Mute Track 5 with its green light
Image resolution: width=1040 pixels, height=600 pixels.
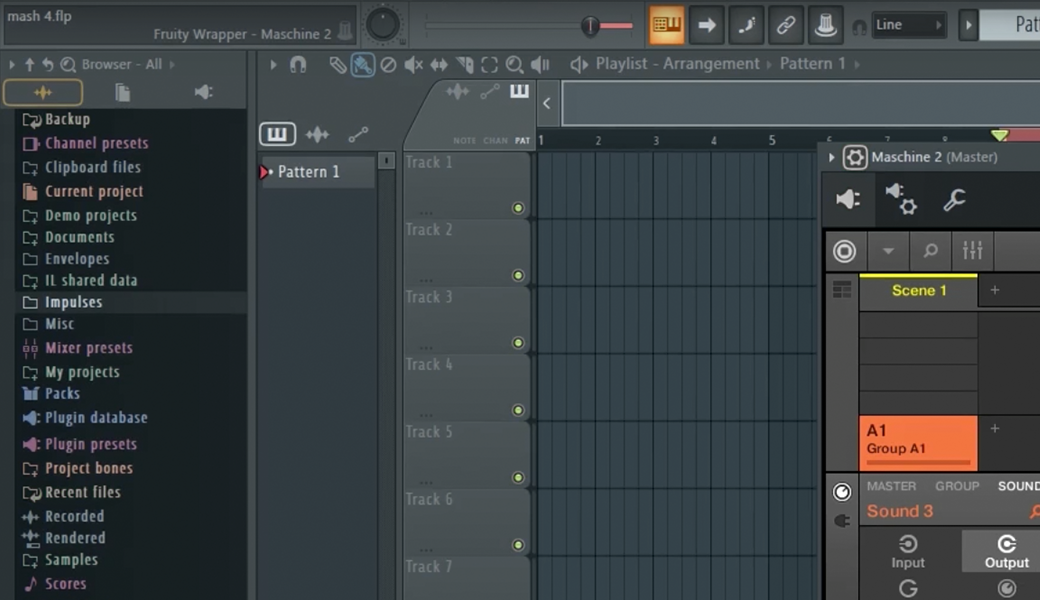(x=518, y=477)
